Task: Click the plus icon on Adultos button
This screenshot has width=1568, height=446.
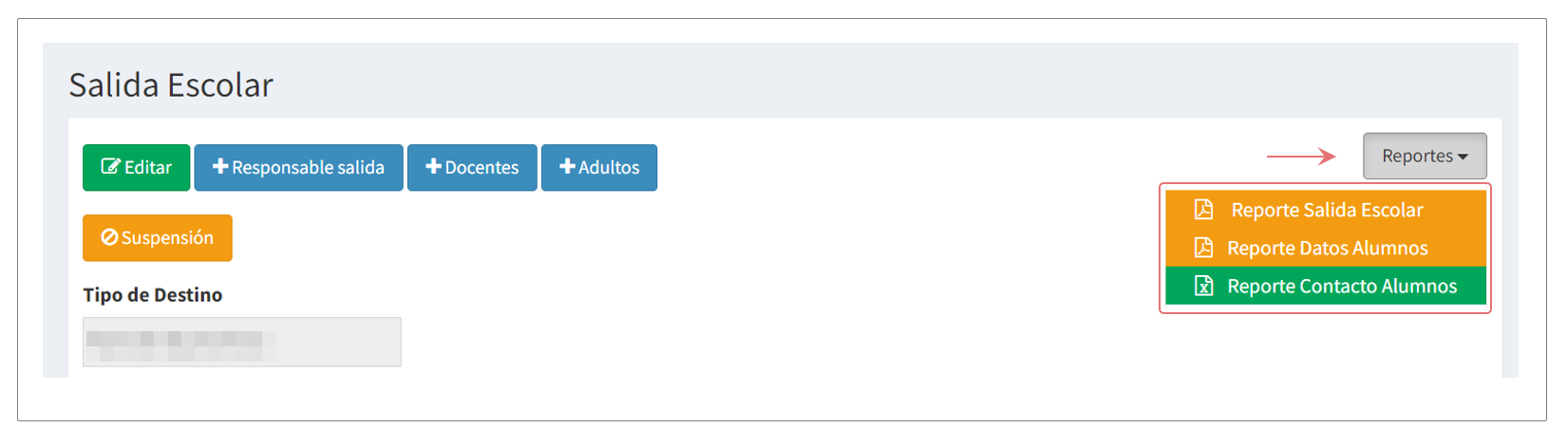Action: click(x=567, y=167)
